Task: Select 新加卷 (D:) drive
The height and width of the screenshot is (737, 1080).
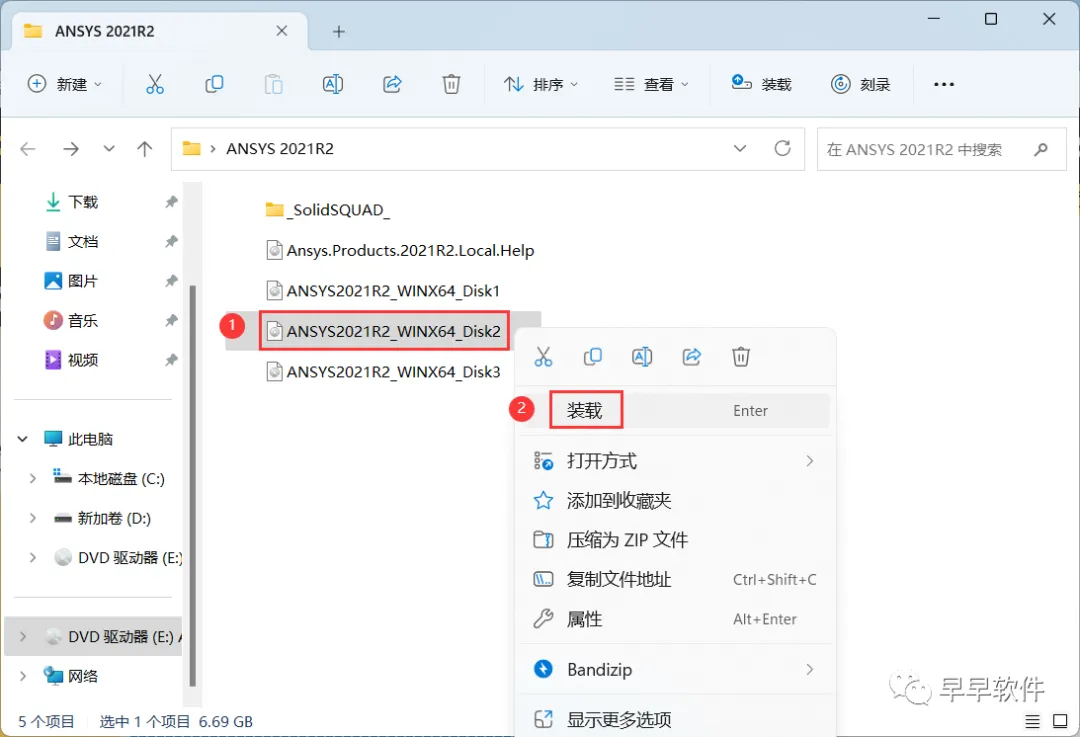Action: (103, 518)
